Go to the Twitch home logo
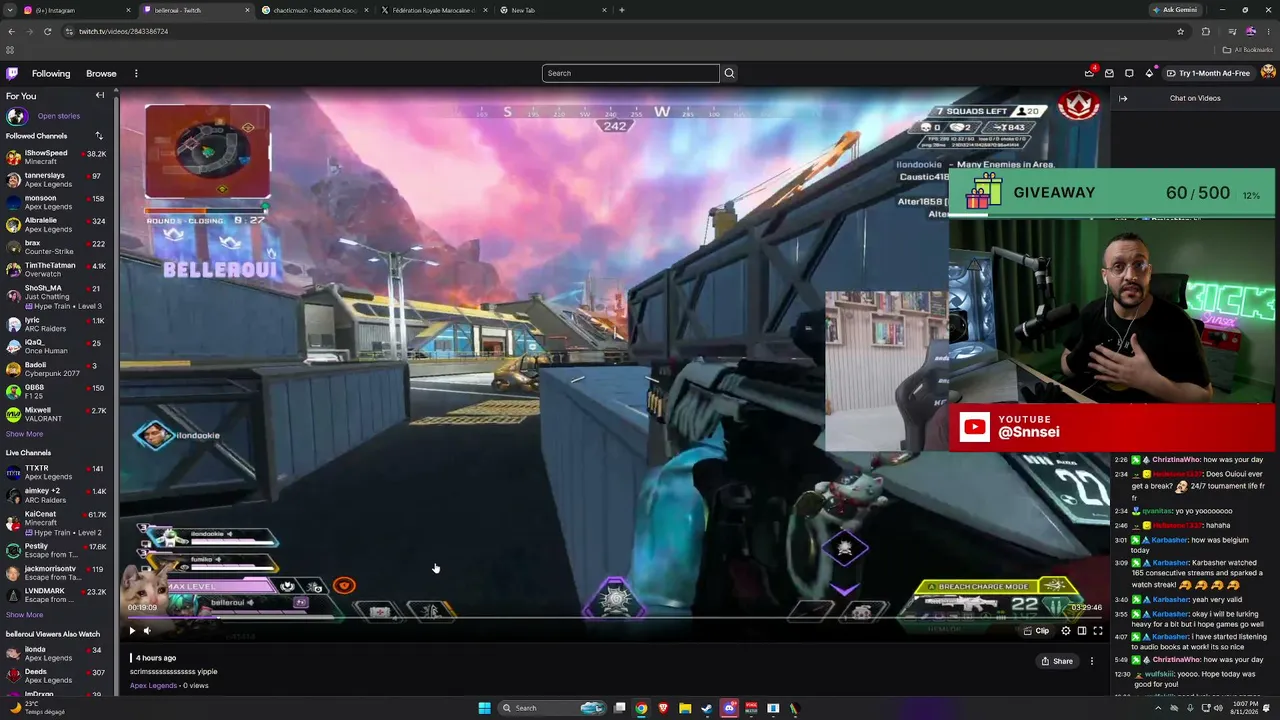The image size is (1280, 720). point(12,73)
